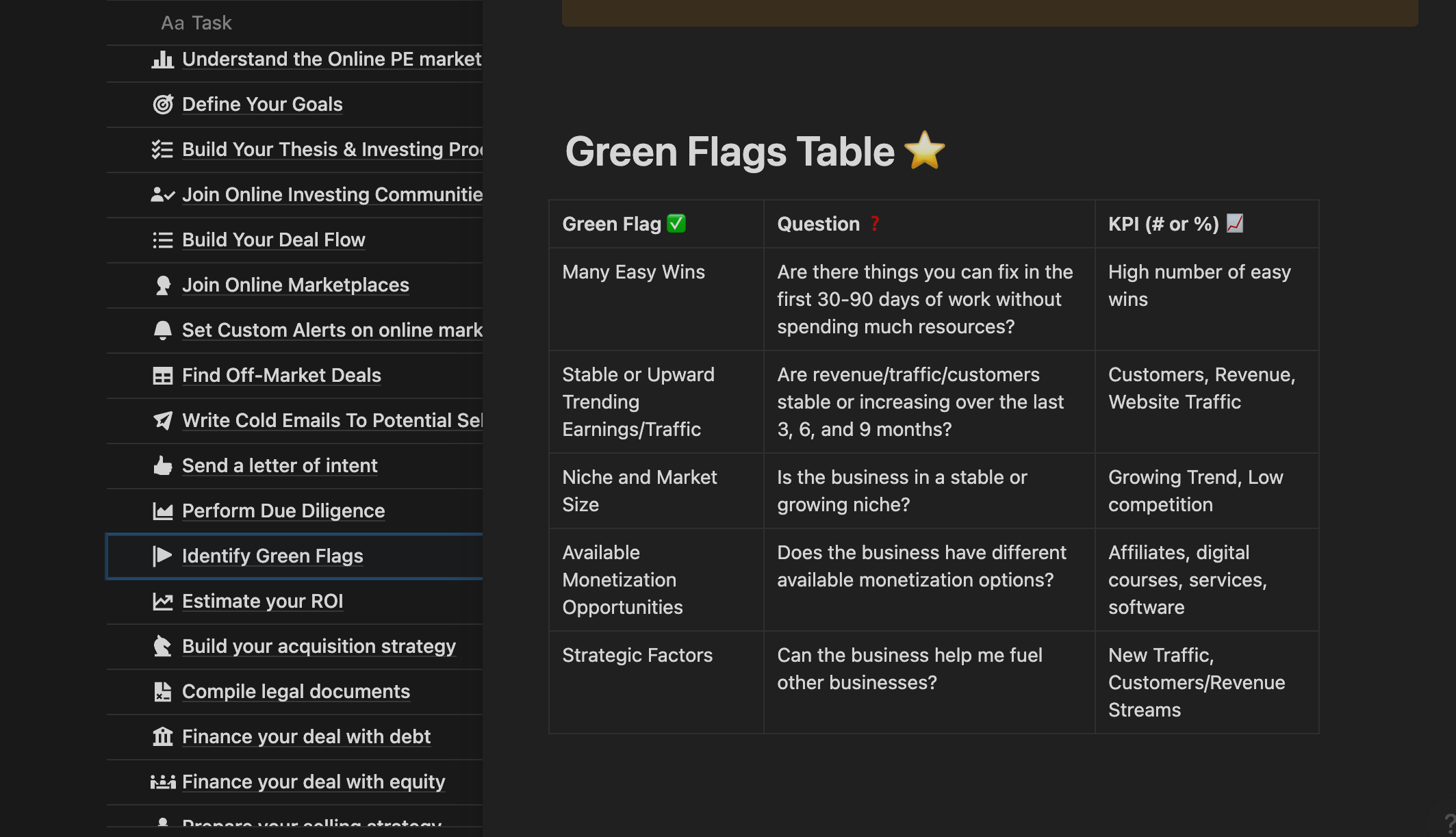Click the thumbs-up icon beside Send a letter of intent
The width and height of the screenshot is (1456, 837).
(x=162, y=465)
